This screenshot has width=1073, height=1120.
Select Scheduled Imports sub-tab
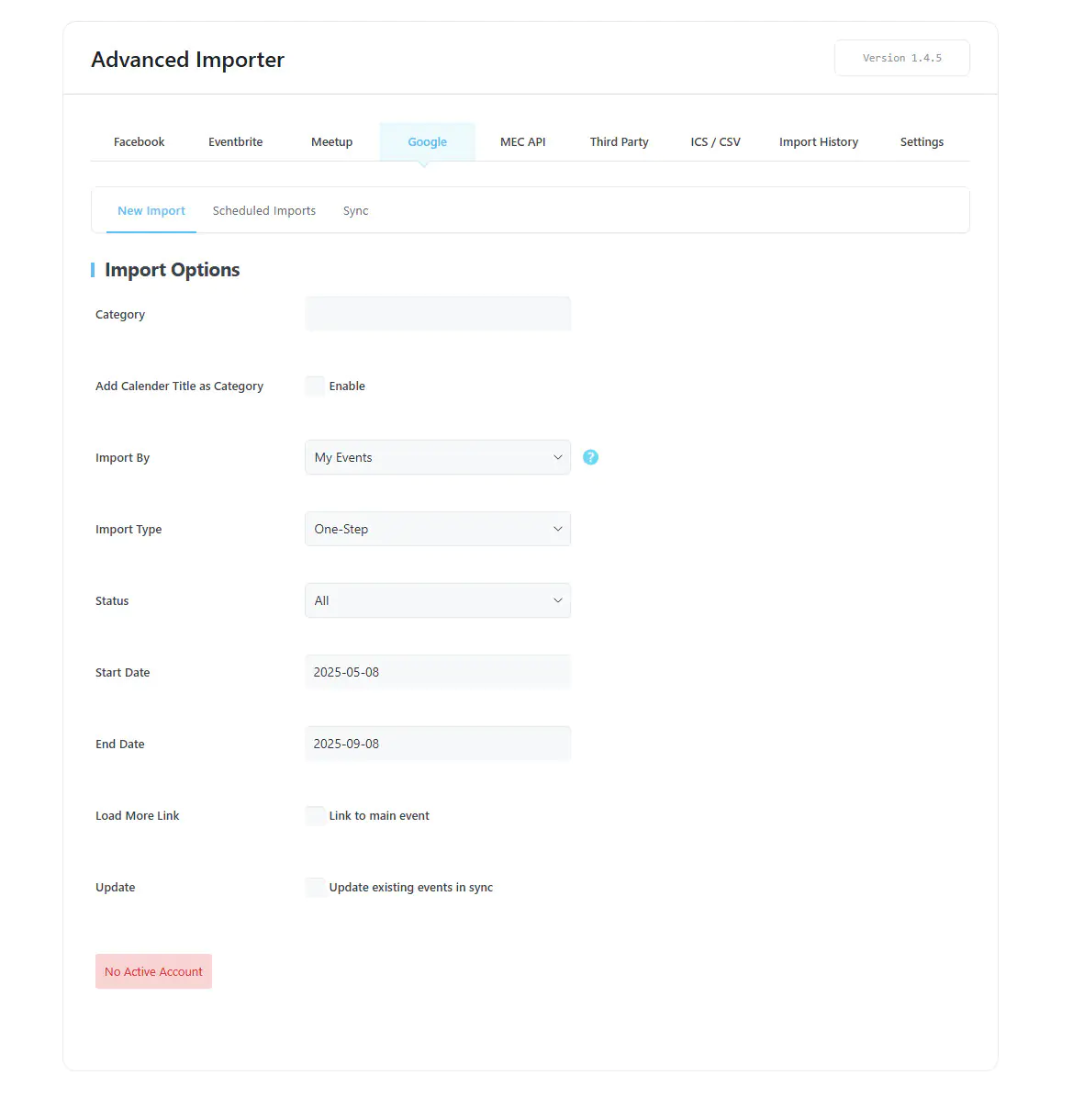click(x=264, y=211)
